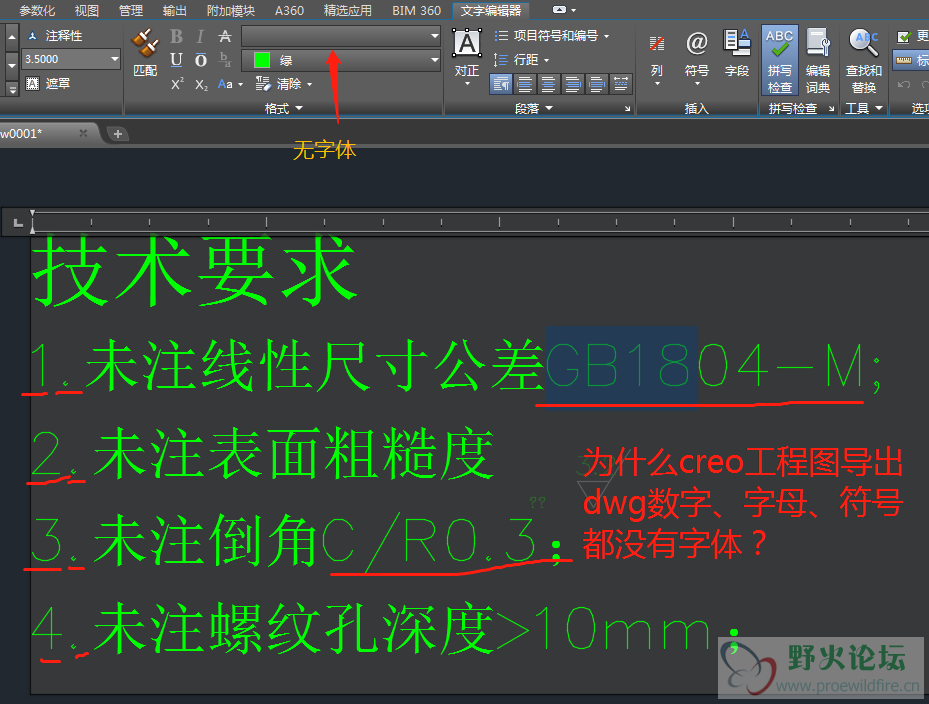The height and width of the screenshot is (704, 929).
Task: Select left paragraph alignment icon
Action: point(525,84)
